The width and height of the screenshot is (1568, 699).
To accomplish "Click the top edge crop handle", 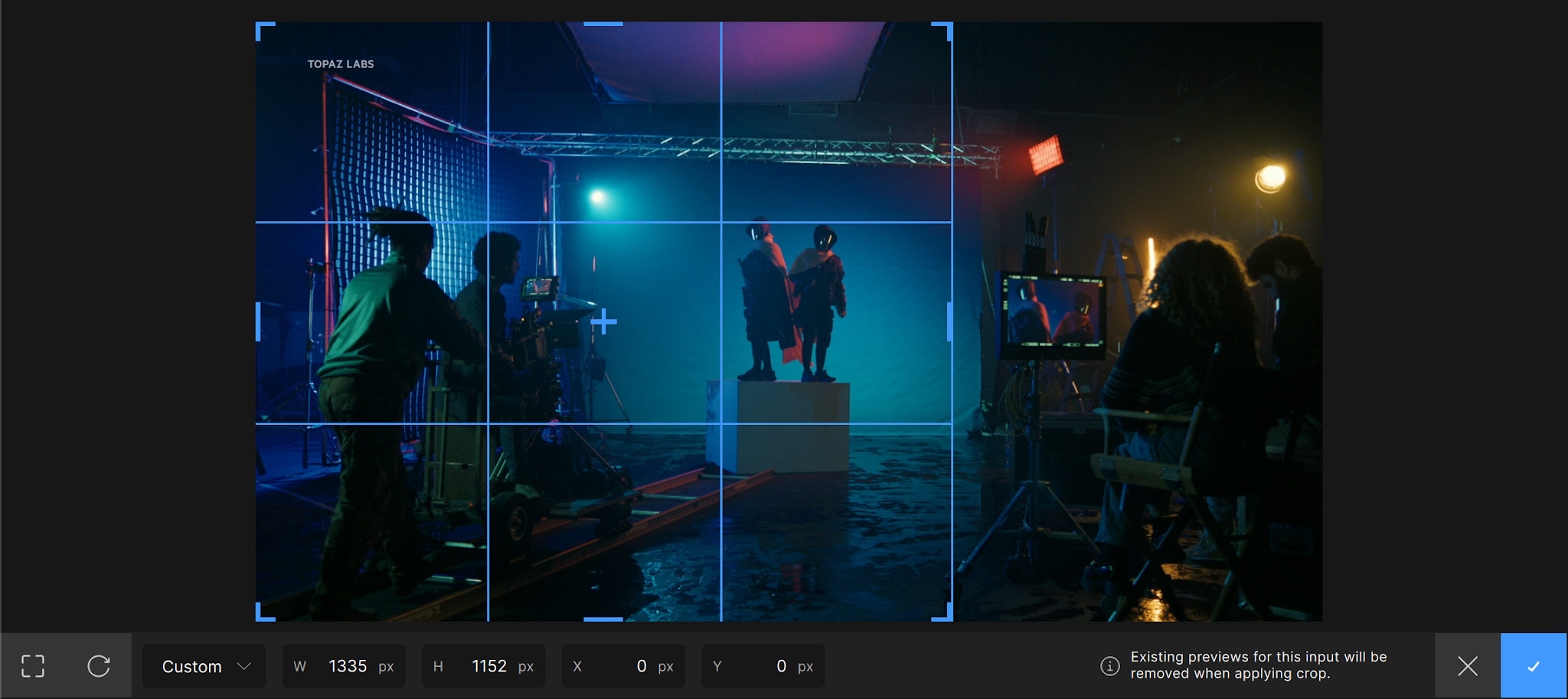I will (603, 24).
